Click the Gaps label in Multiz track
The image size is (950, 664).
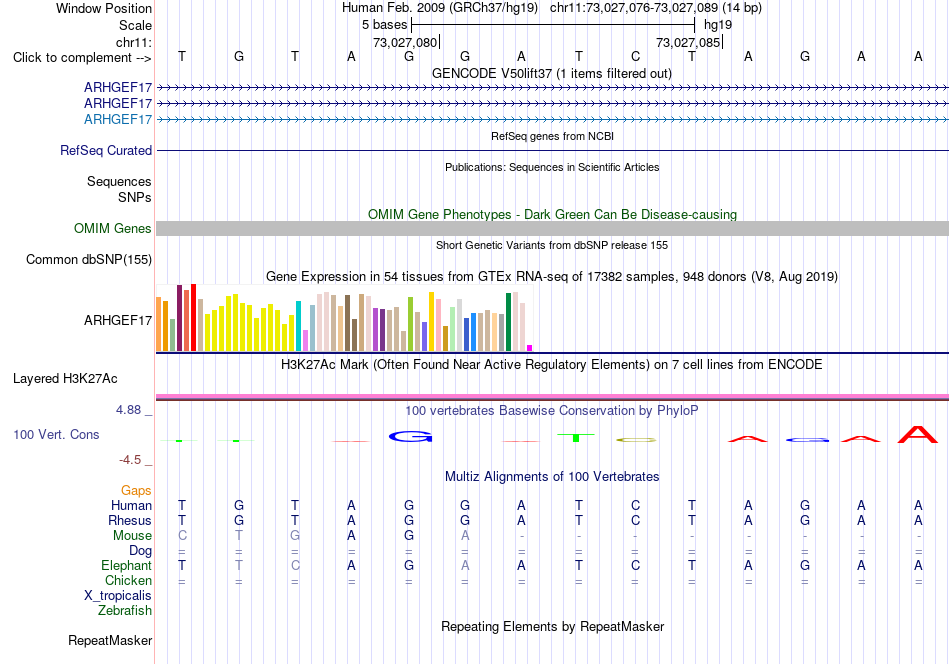(136, 490)
